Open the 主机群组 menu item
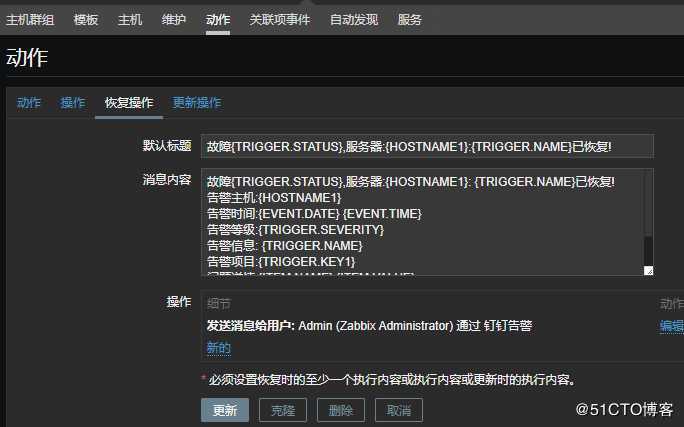The image size is (684, 427). 30,20
